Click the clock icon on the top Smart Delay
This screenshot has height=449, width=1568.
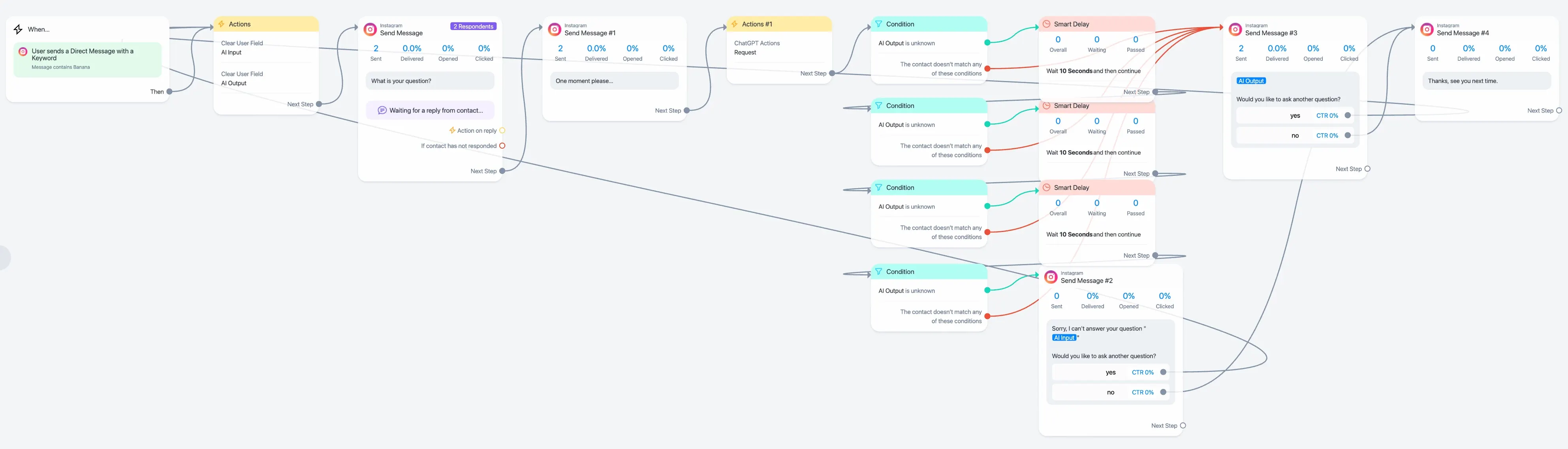point(1046,25)
